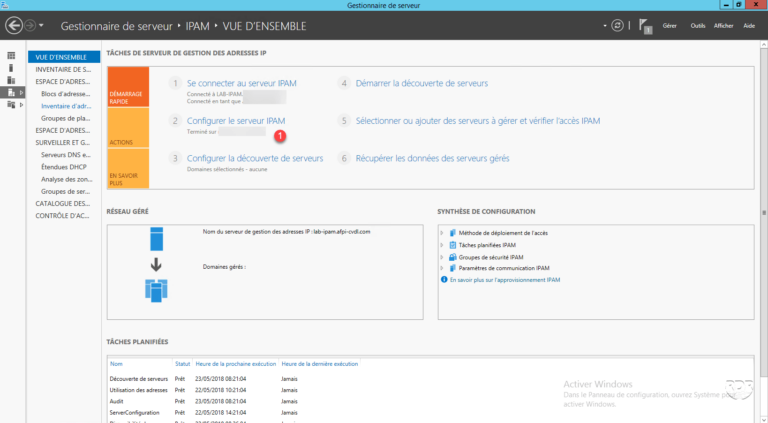Image resolution: width=768 pixels, height=423 pixels.
Task: Click the back navigation arrow
Action: coord(13,24)
